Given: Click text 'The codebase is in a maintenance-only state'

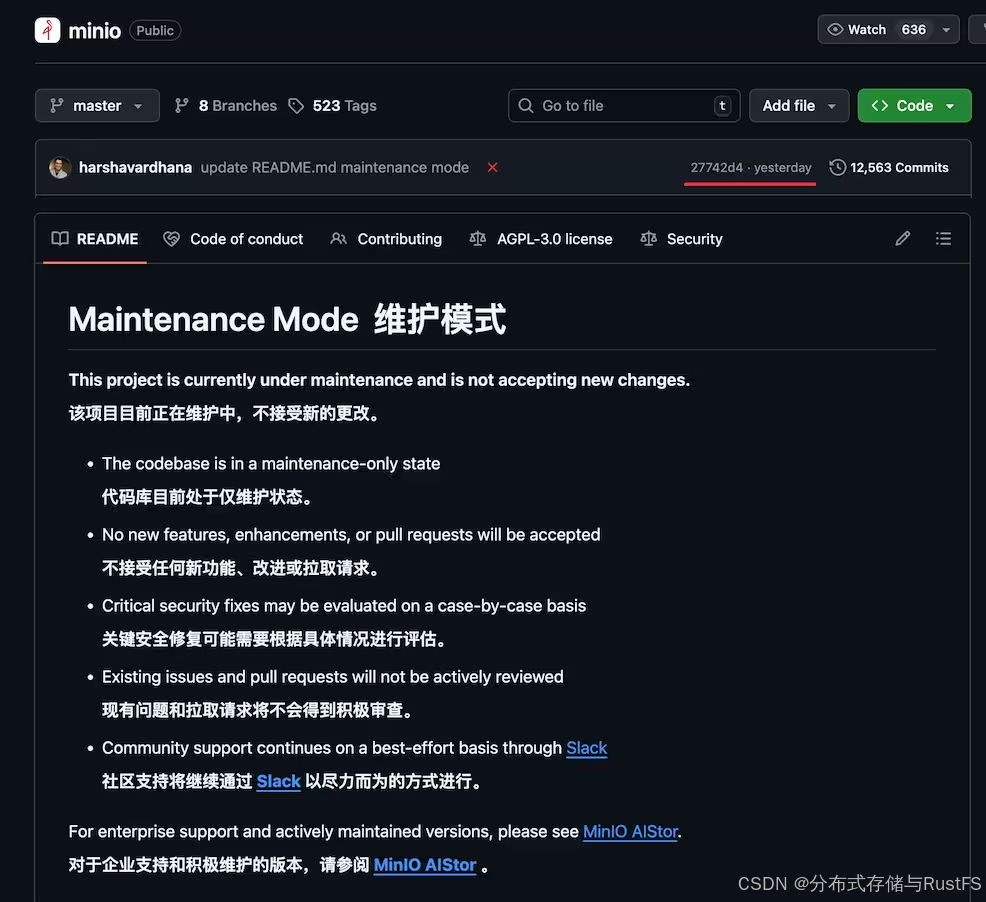Looking at the screenshot, I should click(x=271, y=464).
